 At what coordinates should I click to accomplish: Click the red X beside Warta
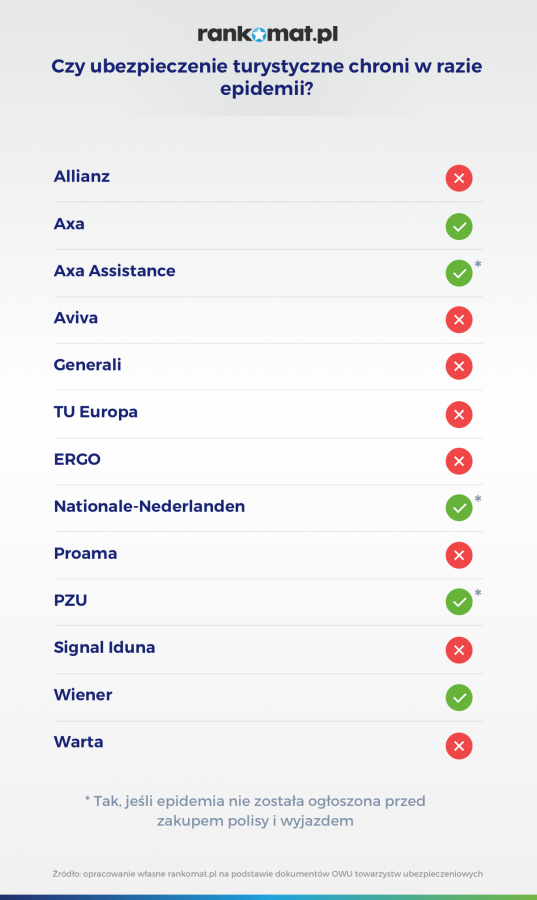(459, 746)
